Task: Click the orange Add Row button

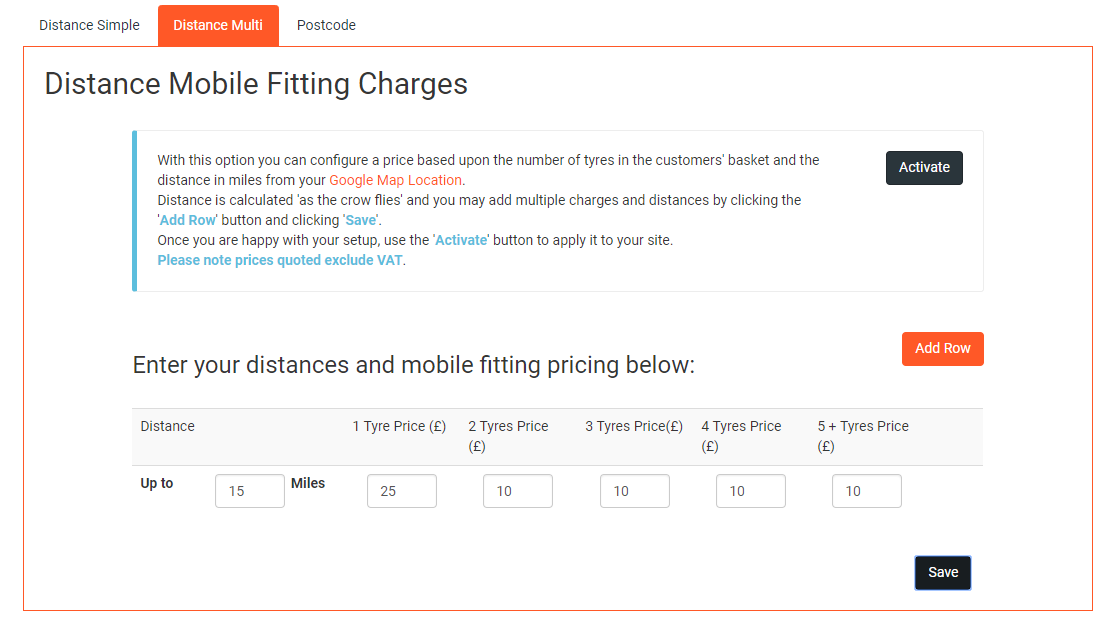Action: [942, 349]
